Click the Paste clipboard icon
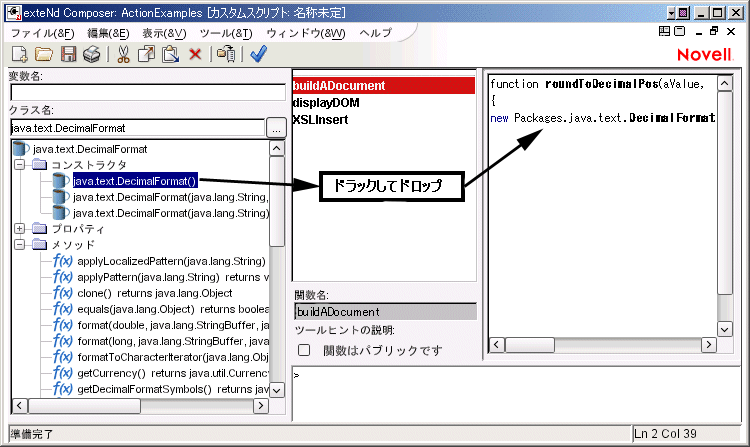 (170, 54)
